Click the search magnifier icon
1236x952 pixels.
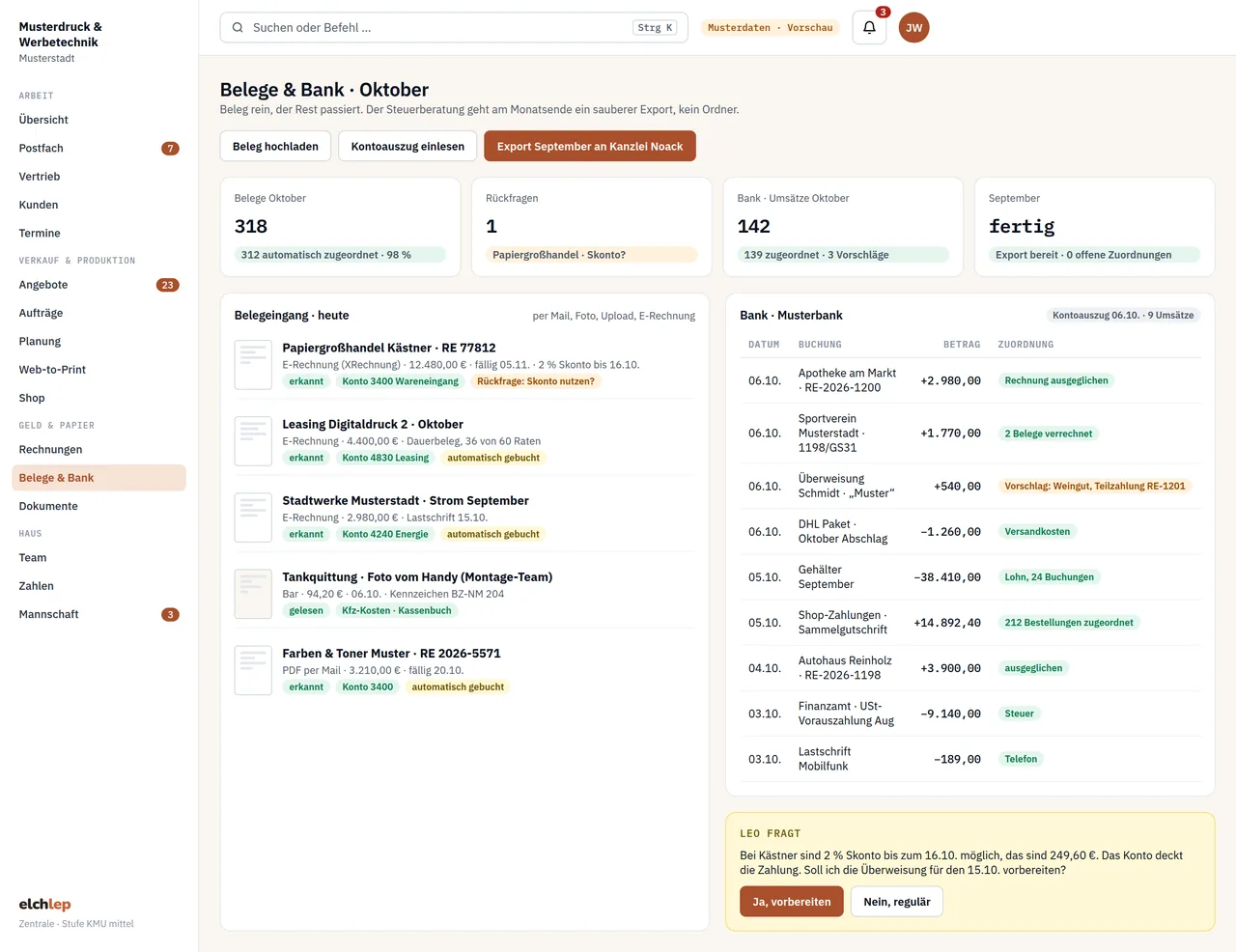[x=238, y=28]
